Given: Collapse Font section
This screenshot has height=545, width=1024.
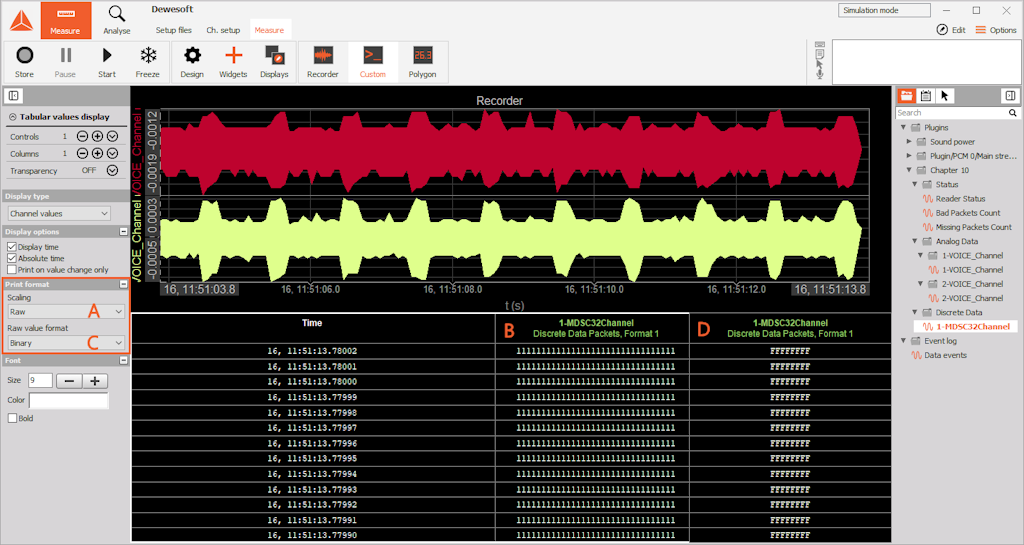Looking at the screenshot, I should click(x=123, y=360).
